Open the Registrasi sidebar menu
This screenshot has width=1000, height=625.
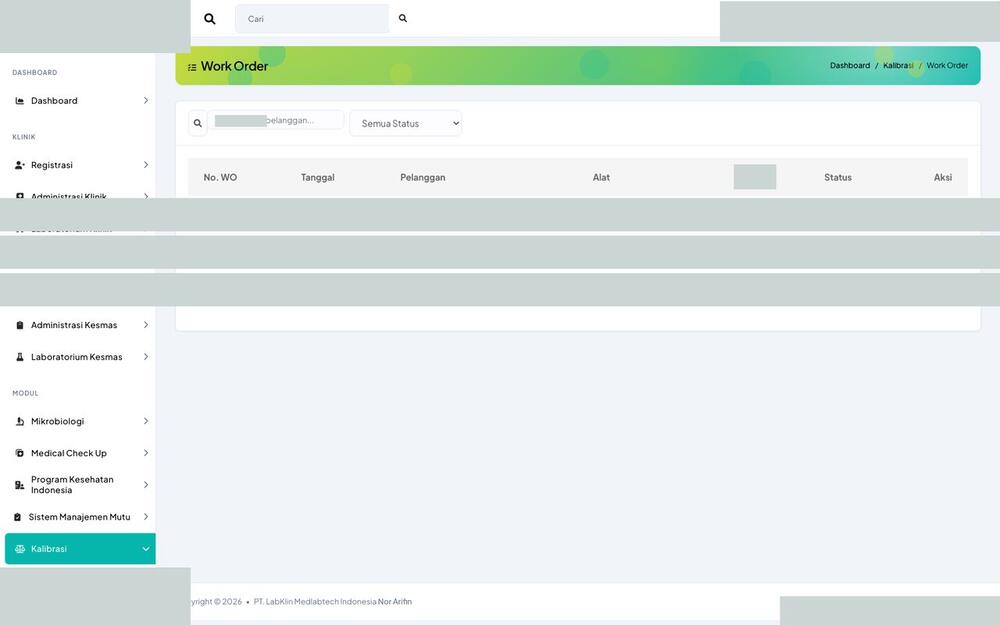80,165
